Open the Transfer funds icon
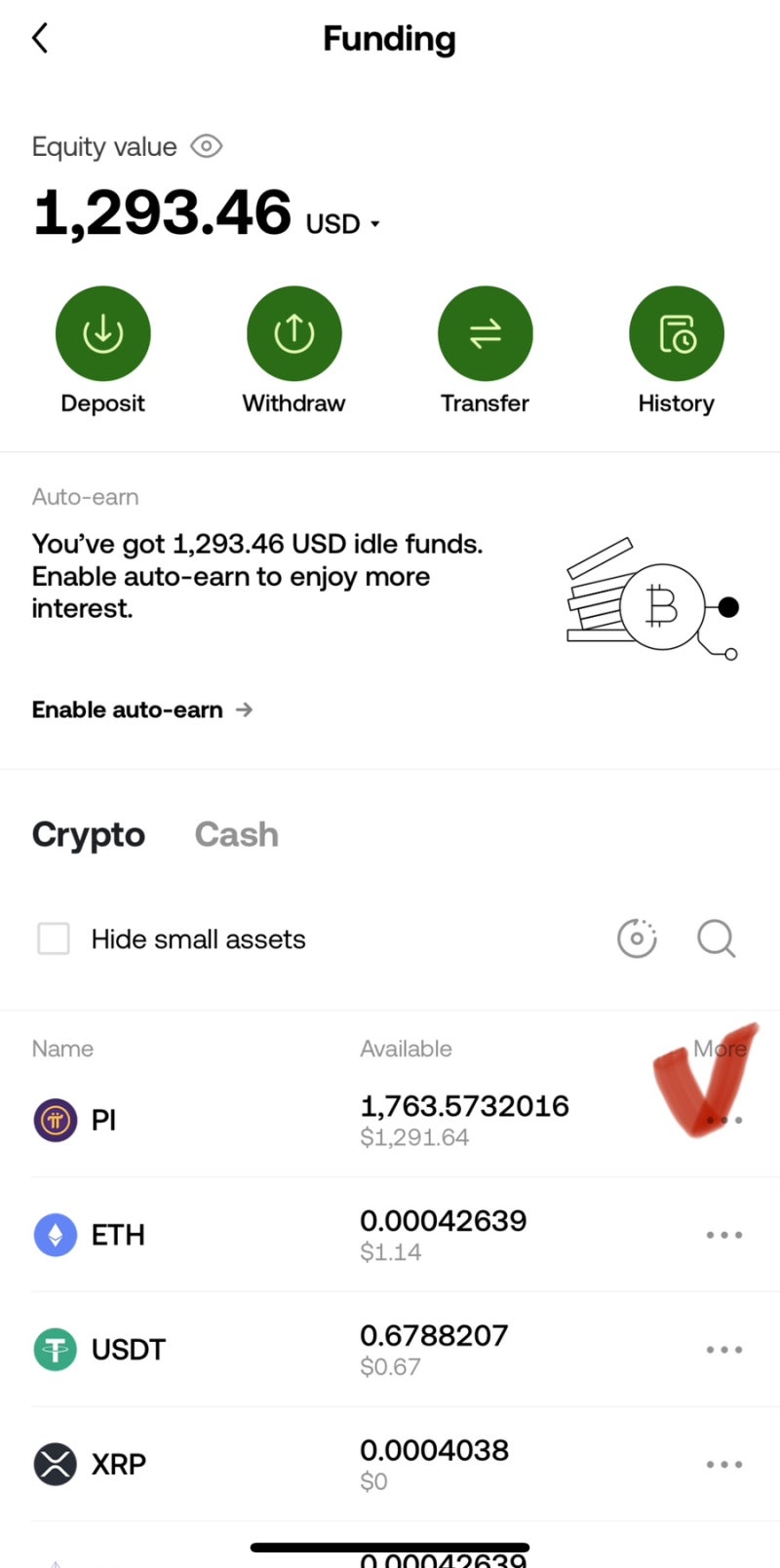The image size is (780, 1568). (x=485, y=334)
